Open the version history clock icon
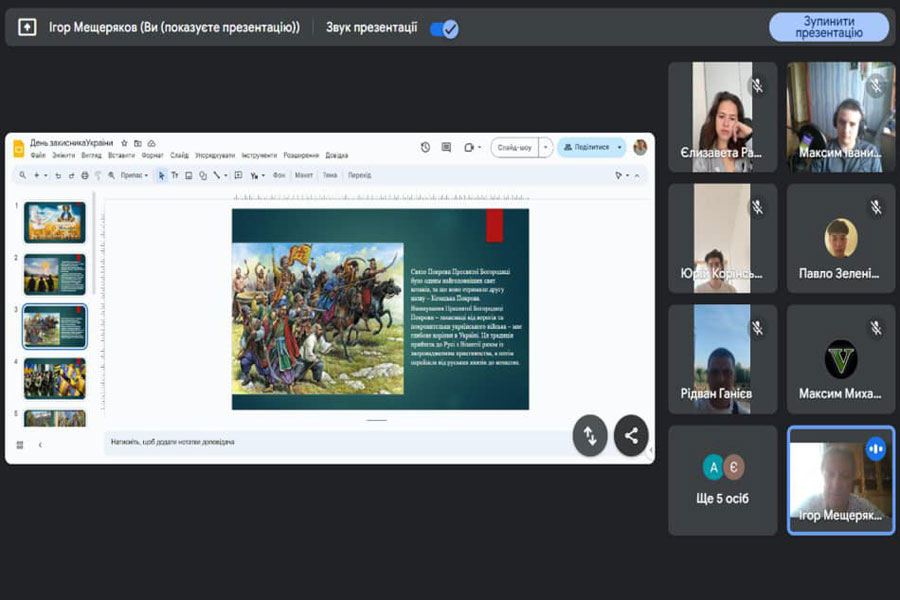Screen dimensions: 900x600 point(425,147)
